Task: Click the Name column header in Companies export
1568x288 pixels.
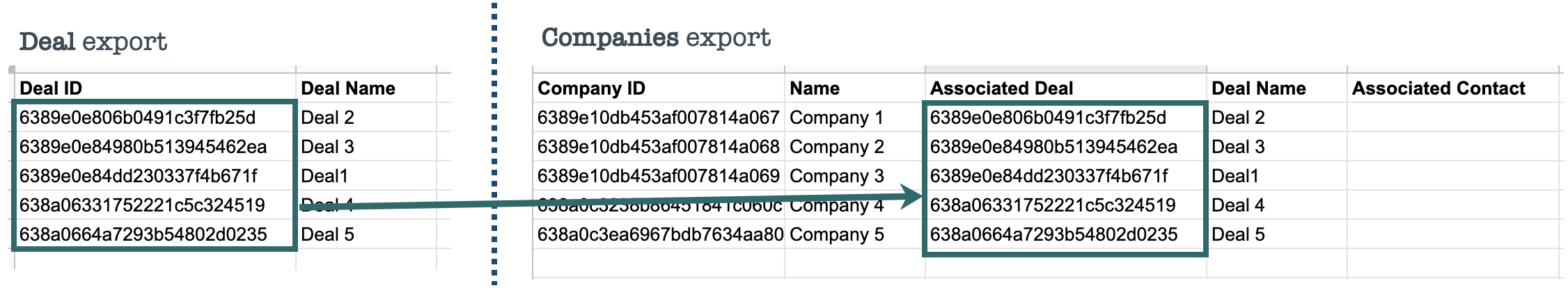Action: pos(815,88)
